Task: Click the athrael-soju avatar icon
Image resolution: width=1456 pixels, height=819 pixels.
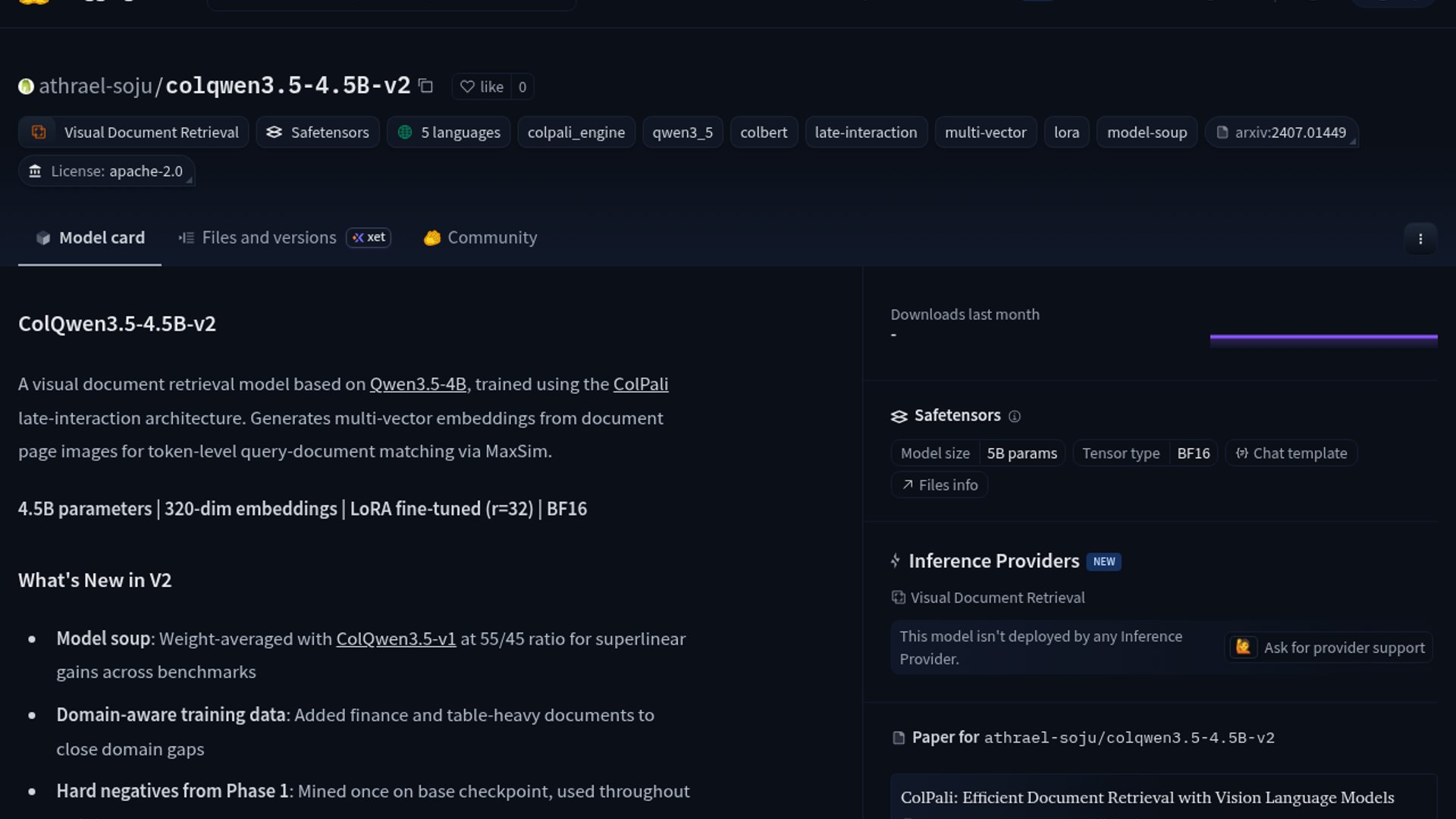Action: click(x=26, y=86)
